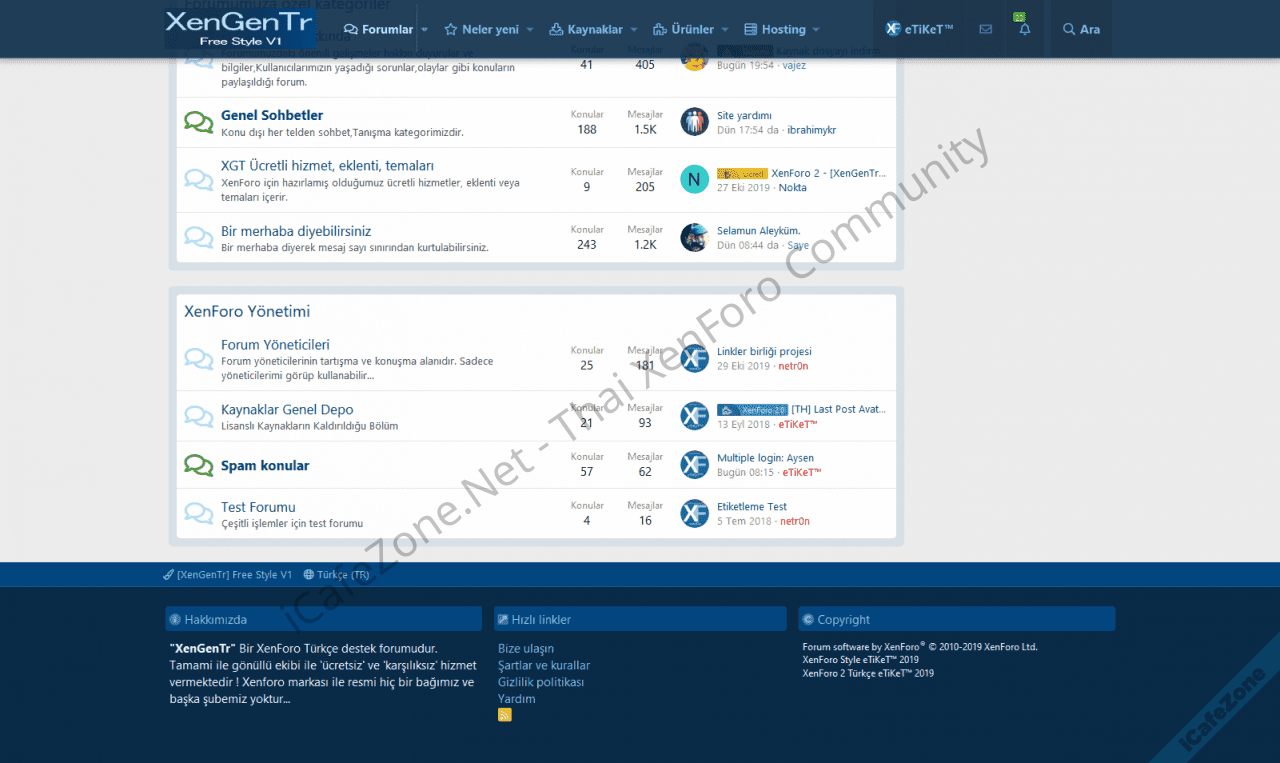Click the N avatar for user Nokta
This screenshot has height=763, width=1280.
(x=694, y=180)
